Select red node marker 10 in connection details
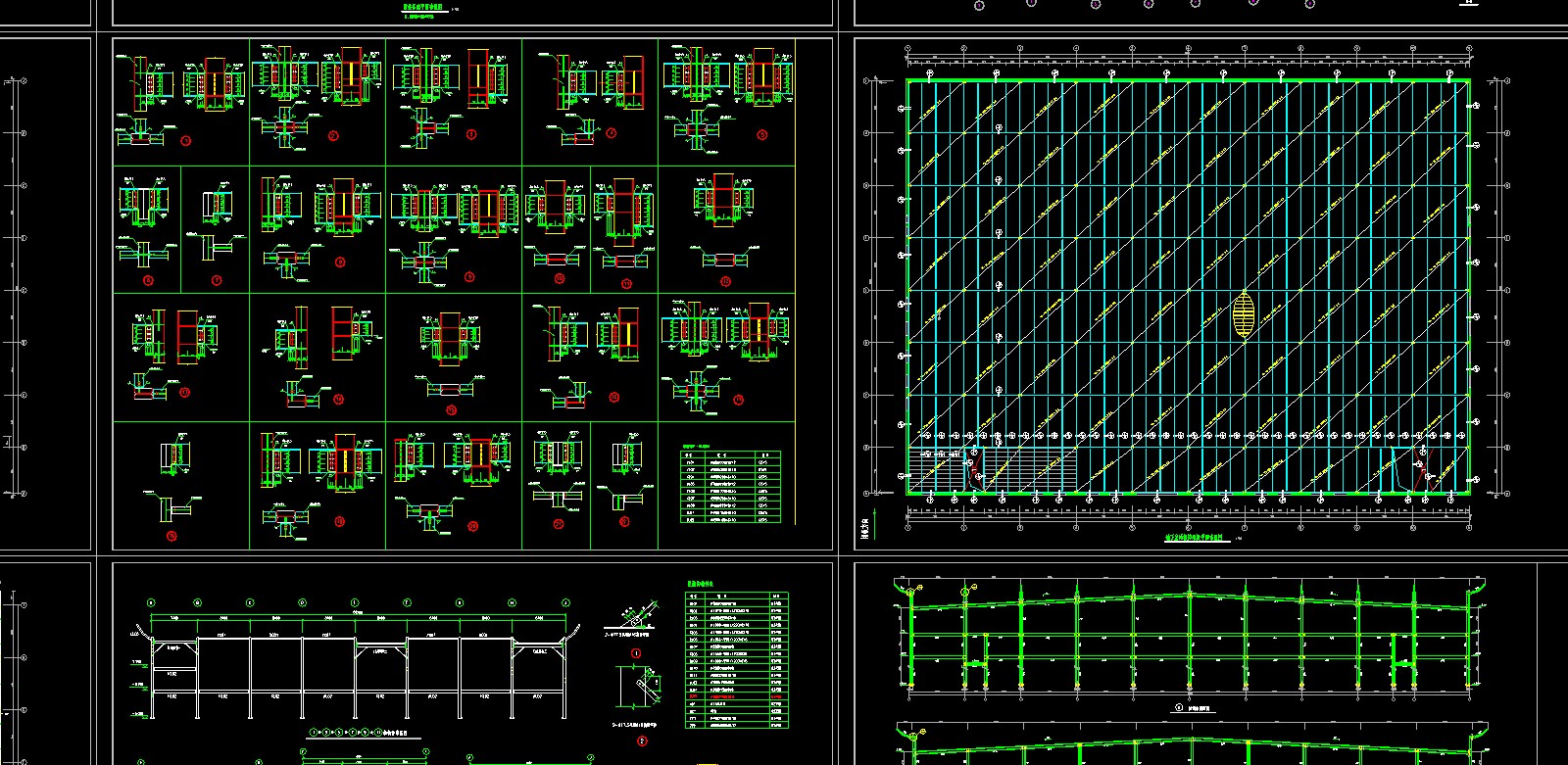1568x765 pixels. [x=559, y=279]
